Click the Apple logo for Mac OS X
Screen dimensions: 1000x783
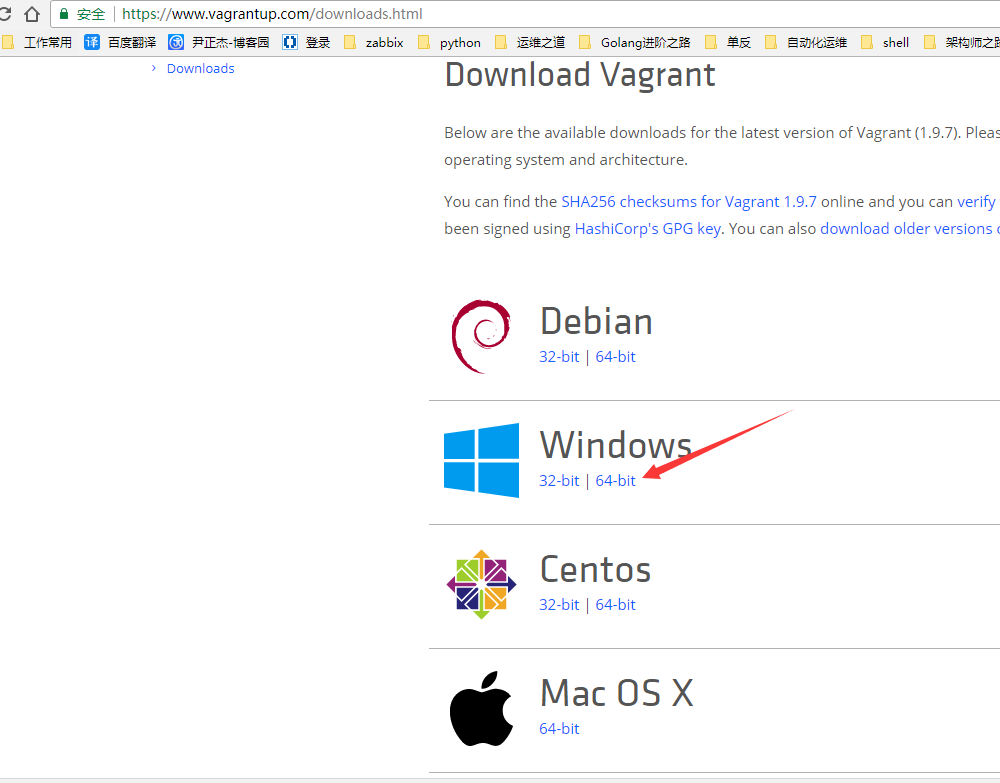pyautogui.click(x=482, y=708)
